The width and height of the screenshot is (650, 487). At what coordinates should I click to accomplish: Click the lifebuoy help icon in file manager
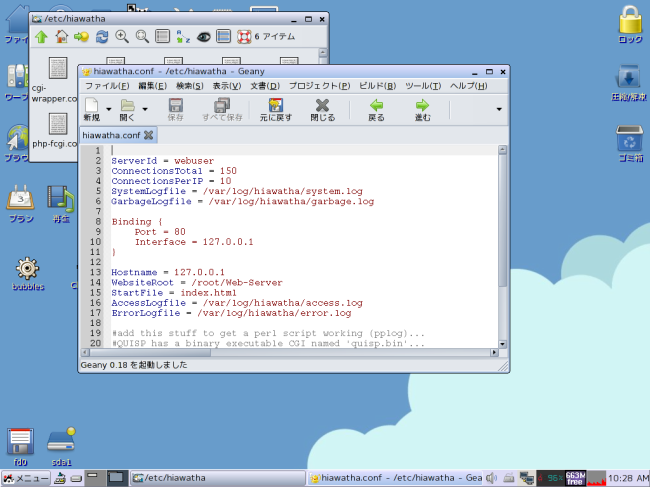click(x=244, y=37)
